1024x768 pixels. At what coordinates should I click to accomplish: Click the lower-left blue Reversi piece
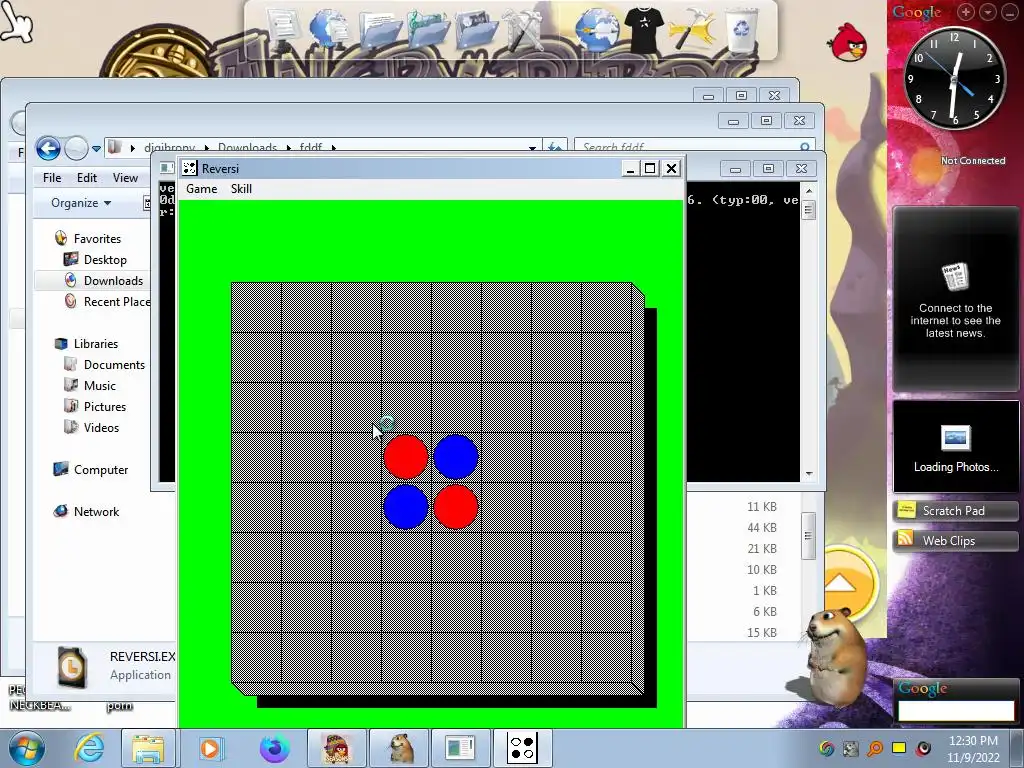click(x=406, y=507)
